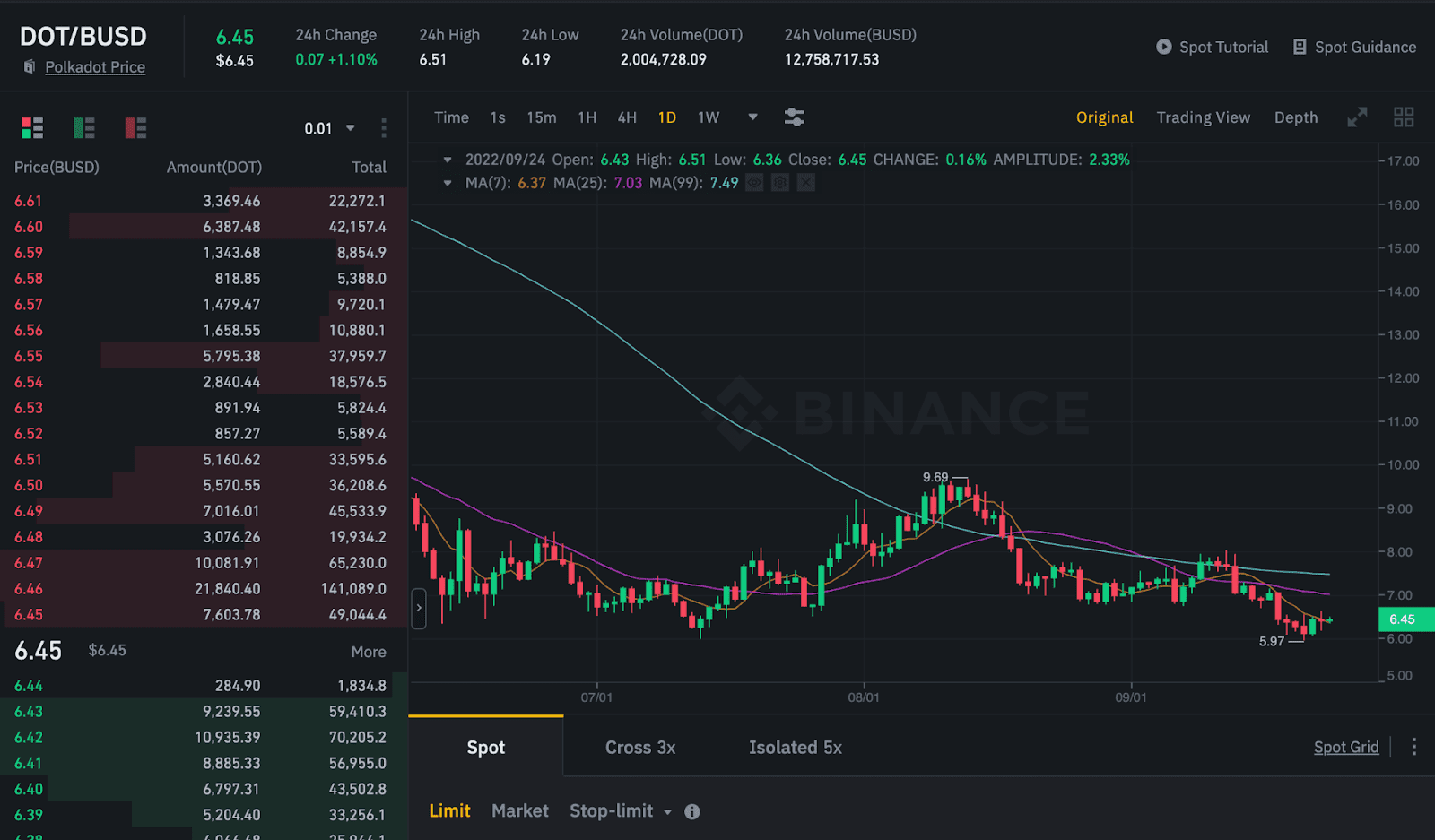Collapse the OHLC date info line
Image resolution: width=1435 pixels, height=840 pixels.
pyautogui.click(x=448, y=160)
